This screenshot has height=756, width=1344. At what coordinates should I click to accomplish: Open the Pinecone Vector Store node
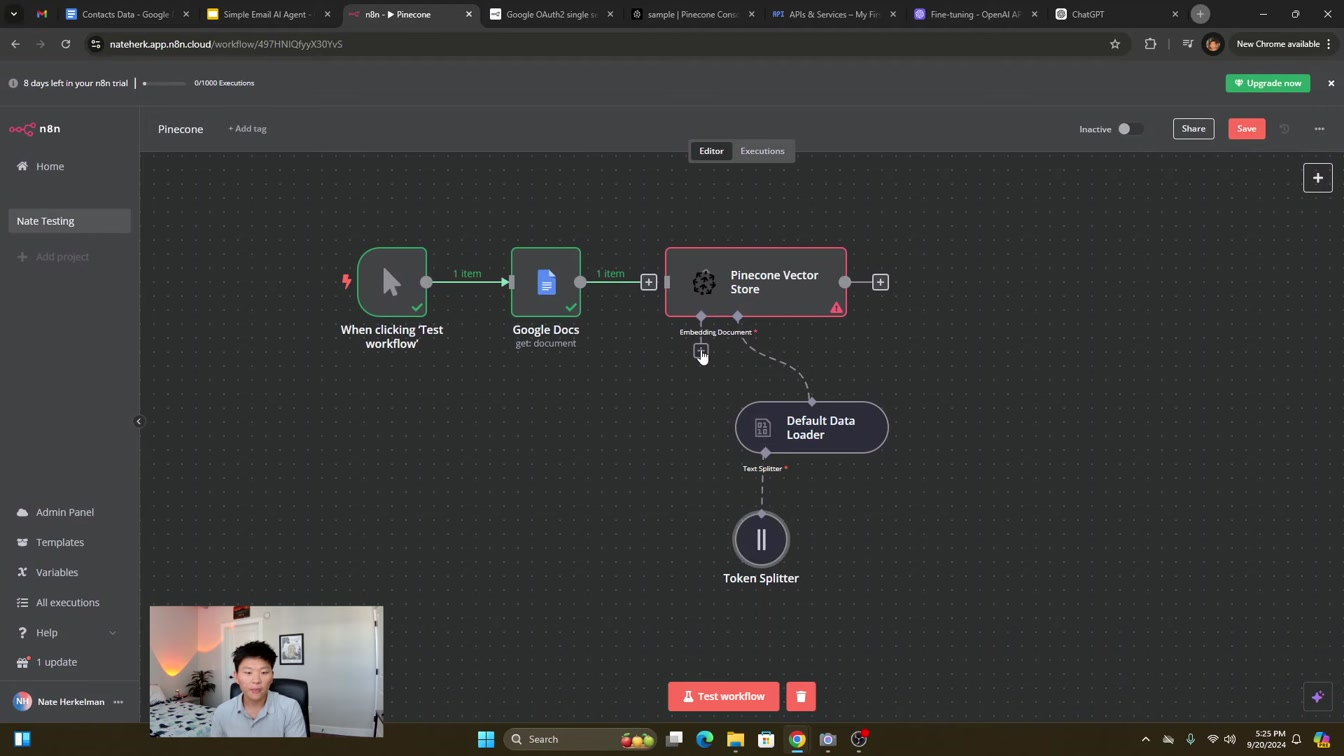(x=756, y=282)
